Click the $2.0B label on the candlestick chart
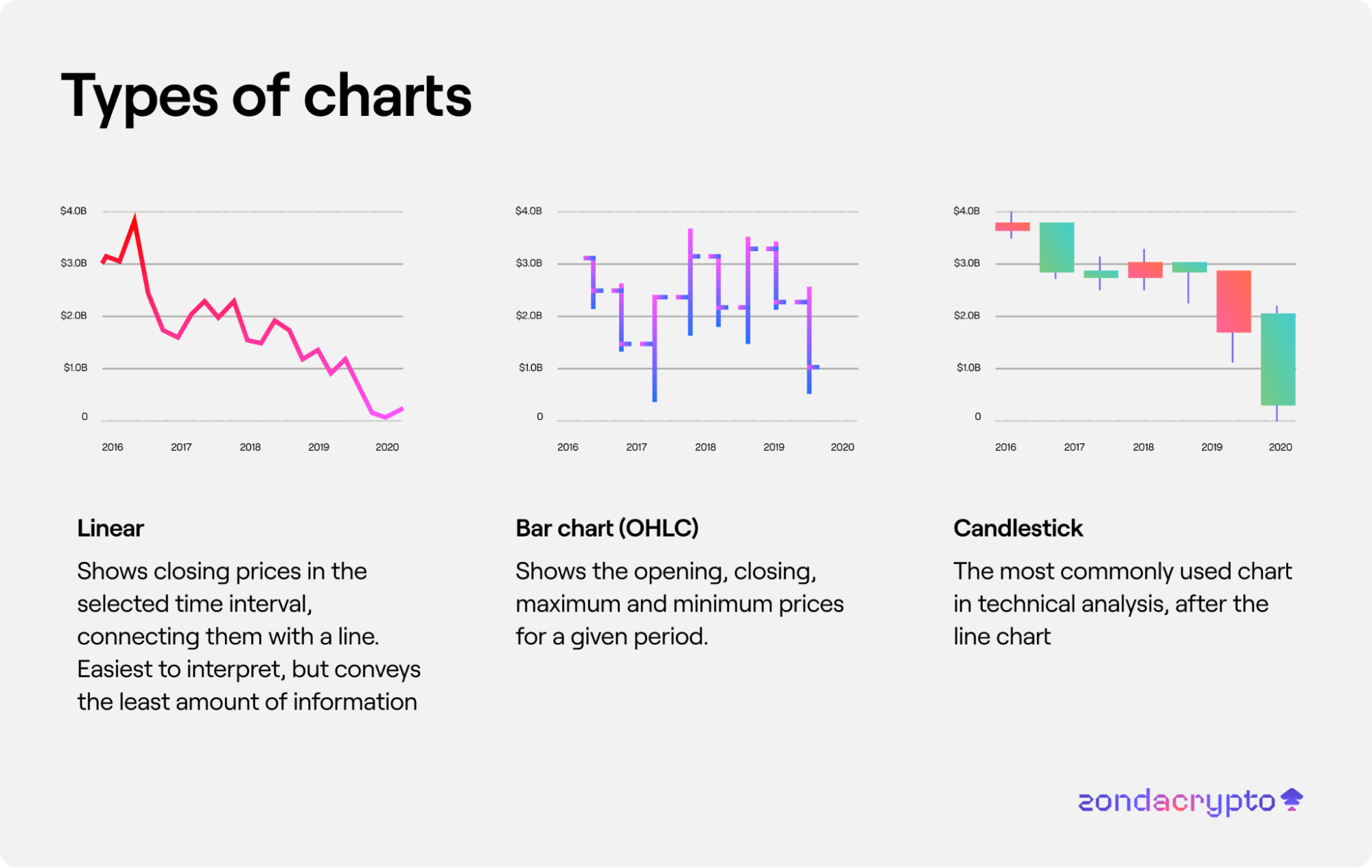This screenshot has height=868, width=1372. point(966,316)
